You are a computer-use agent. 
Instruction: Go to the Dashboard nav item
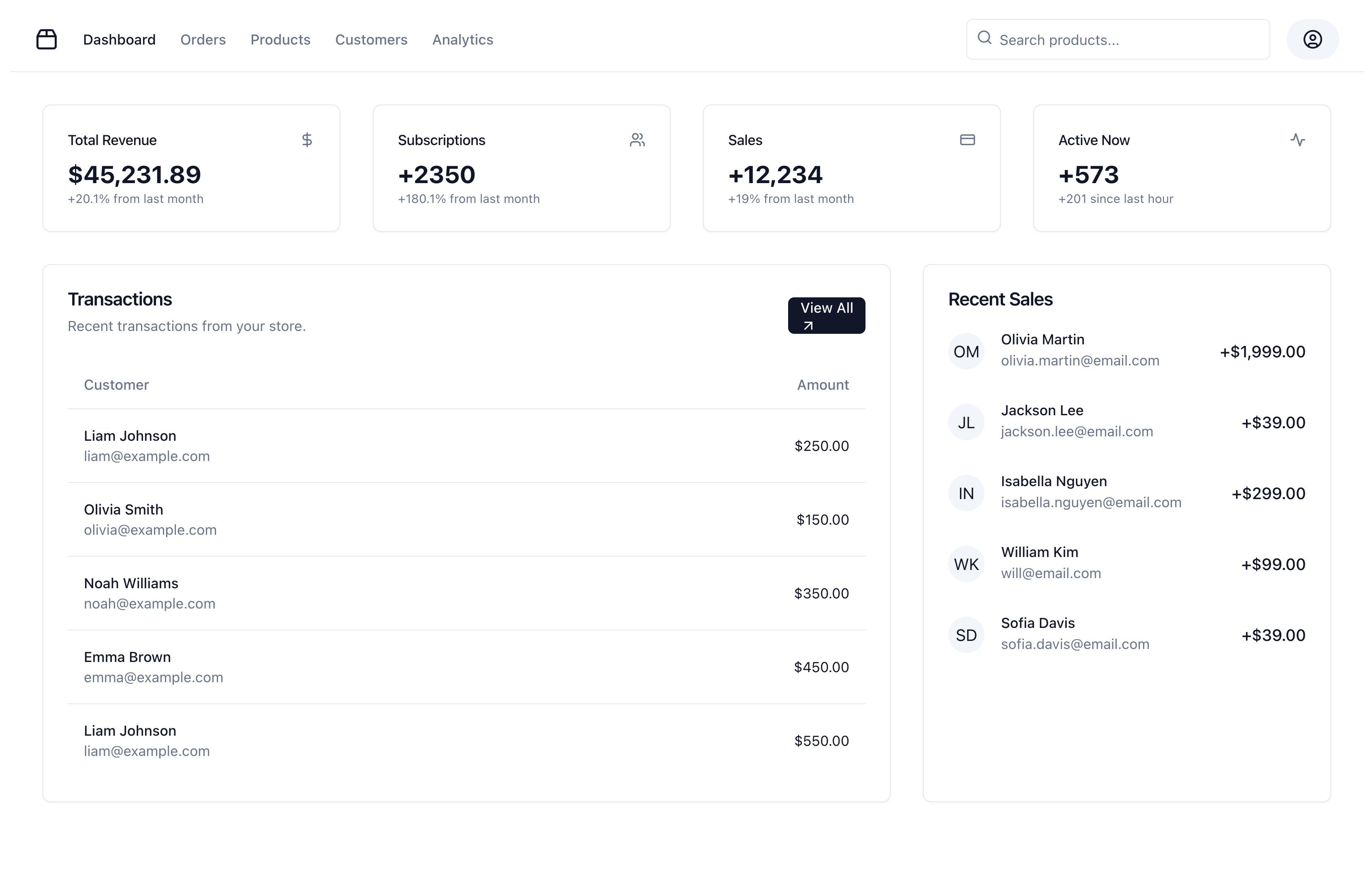(119, 39)
